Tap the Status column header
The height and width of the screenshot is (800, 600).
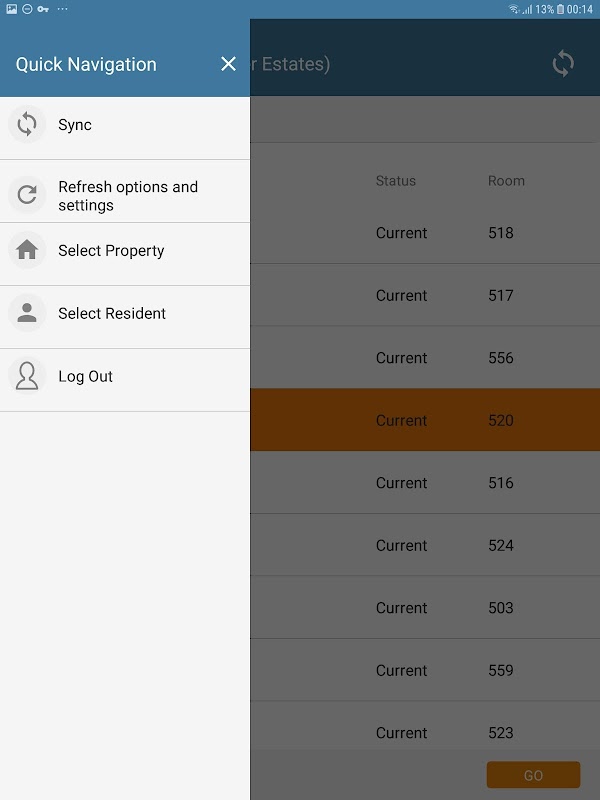395,181
